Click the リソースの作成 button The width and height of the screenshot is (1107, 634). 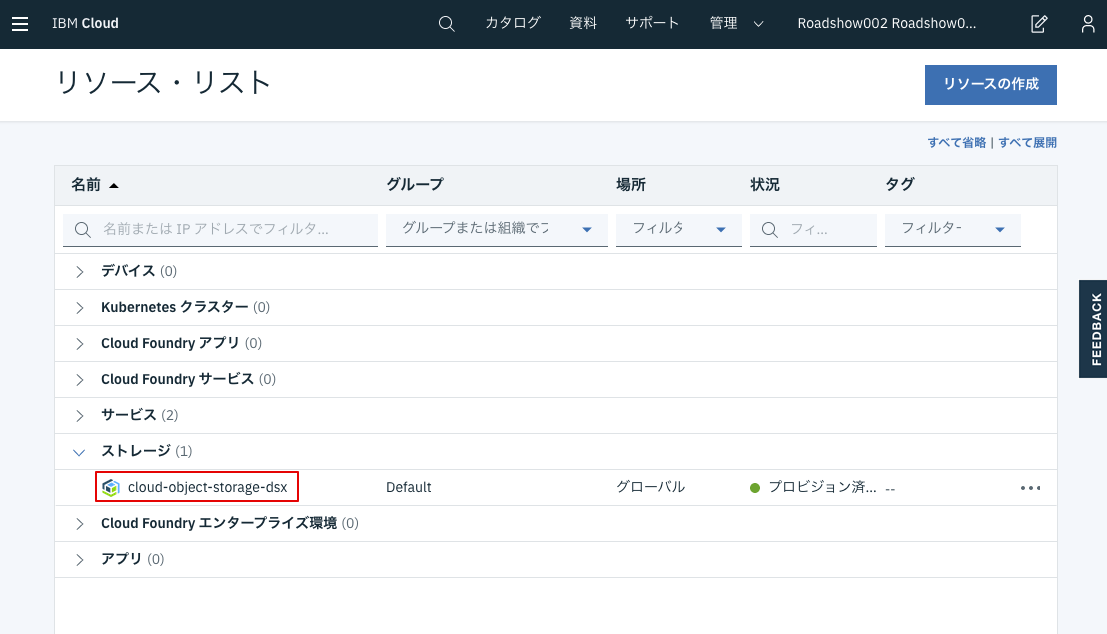click(991, 85)
